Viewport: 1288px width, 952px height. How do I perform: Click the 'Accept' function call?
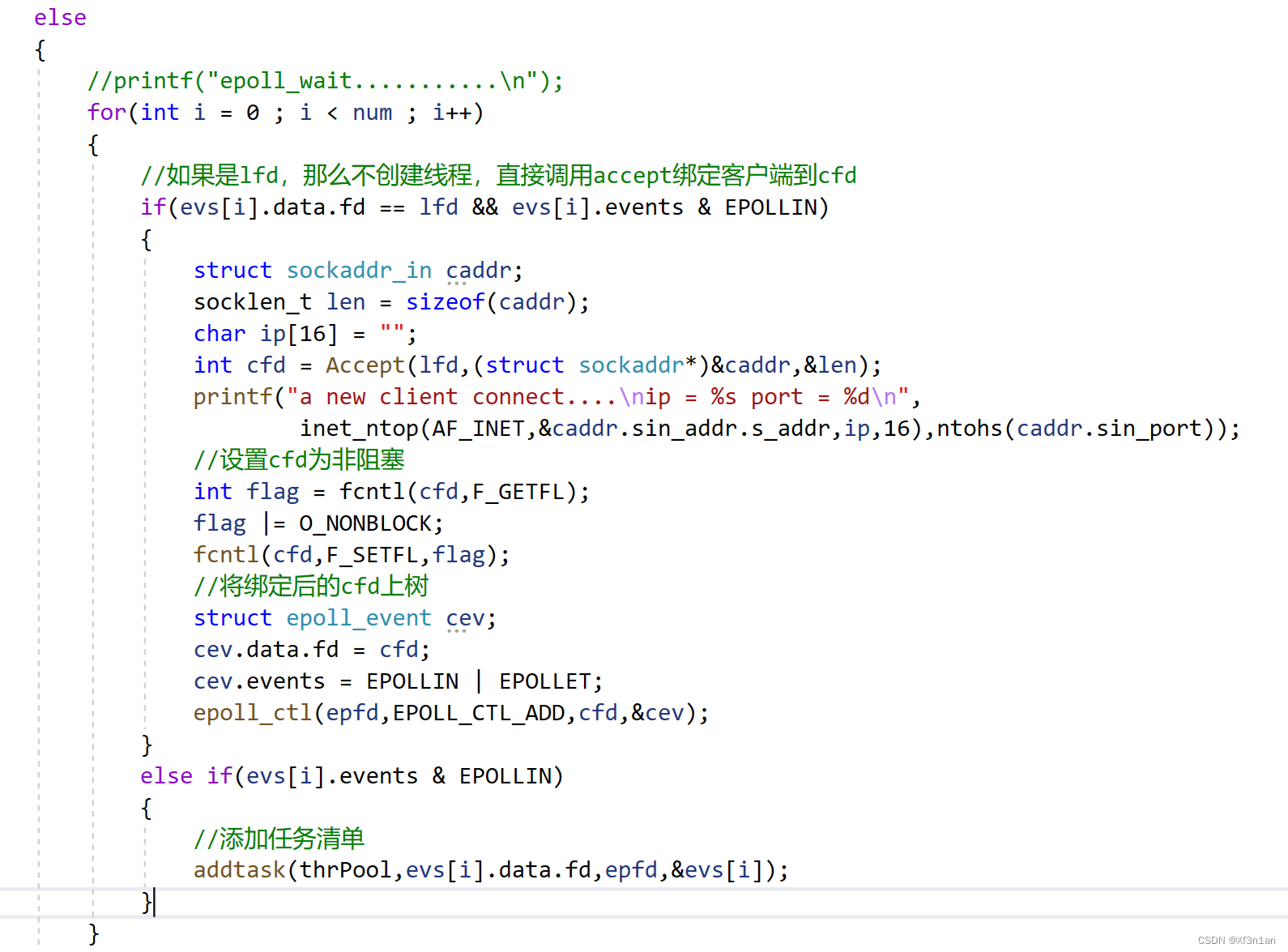[x=365, y=365]
